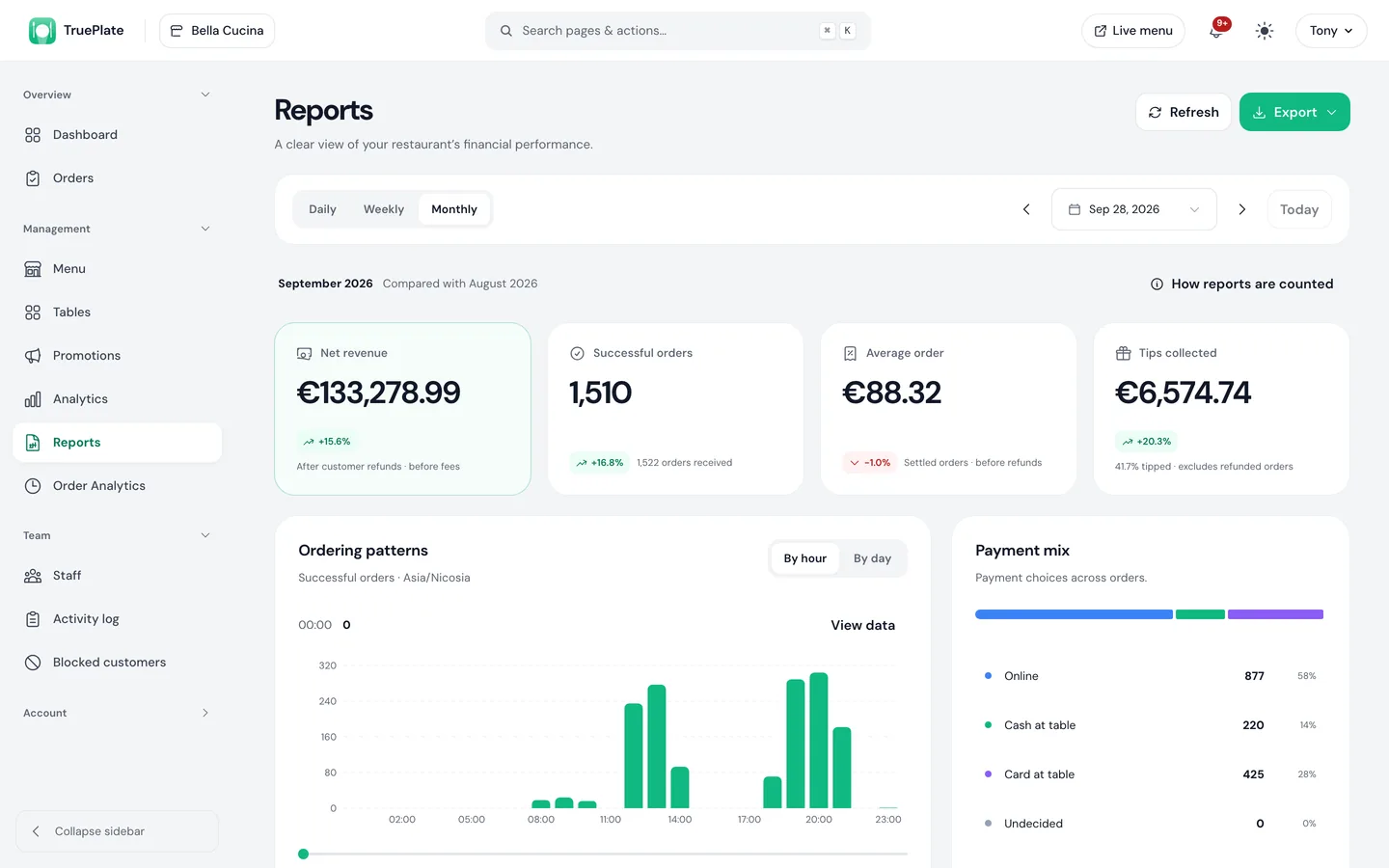
Task: Click View data link
Action: click(863, 625)
